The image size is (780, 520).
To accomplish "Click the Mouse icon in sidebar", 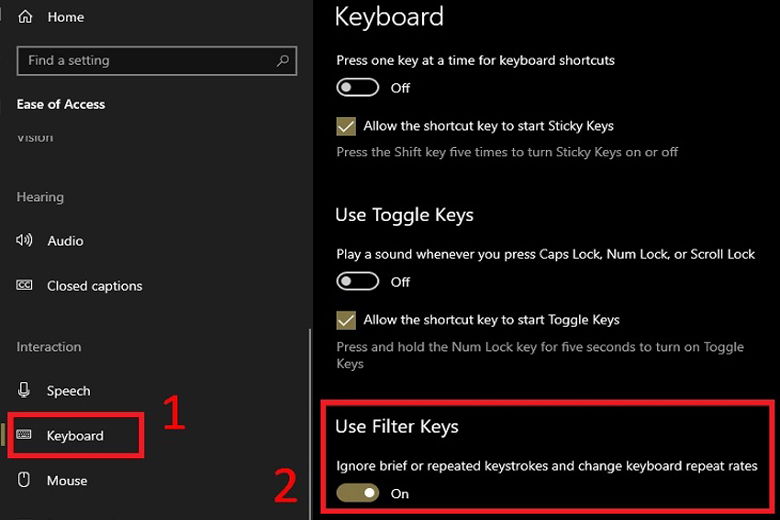I will click(25, 481).
